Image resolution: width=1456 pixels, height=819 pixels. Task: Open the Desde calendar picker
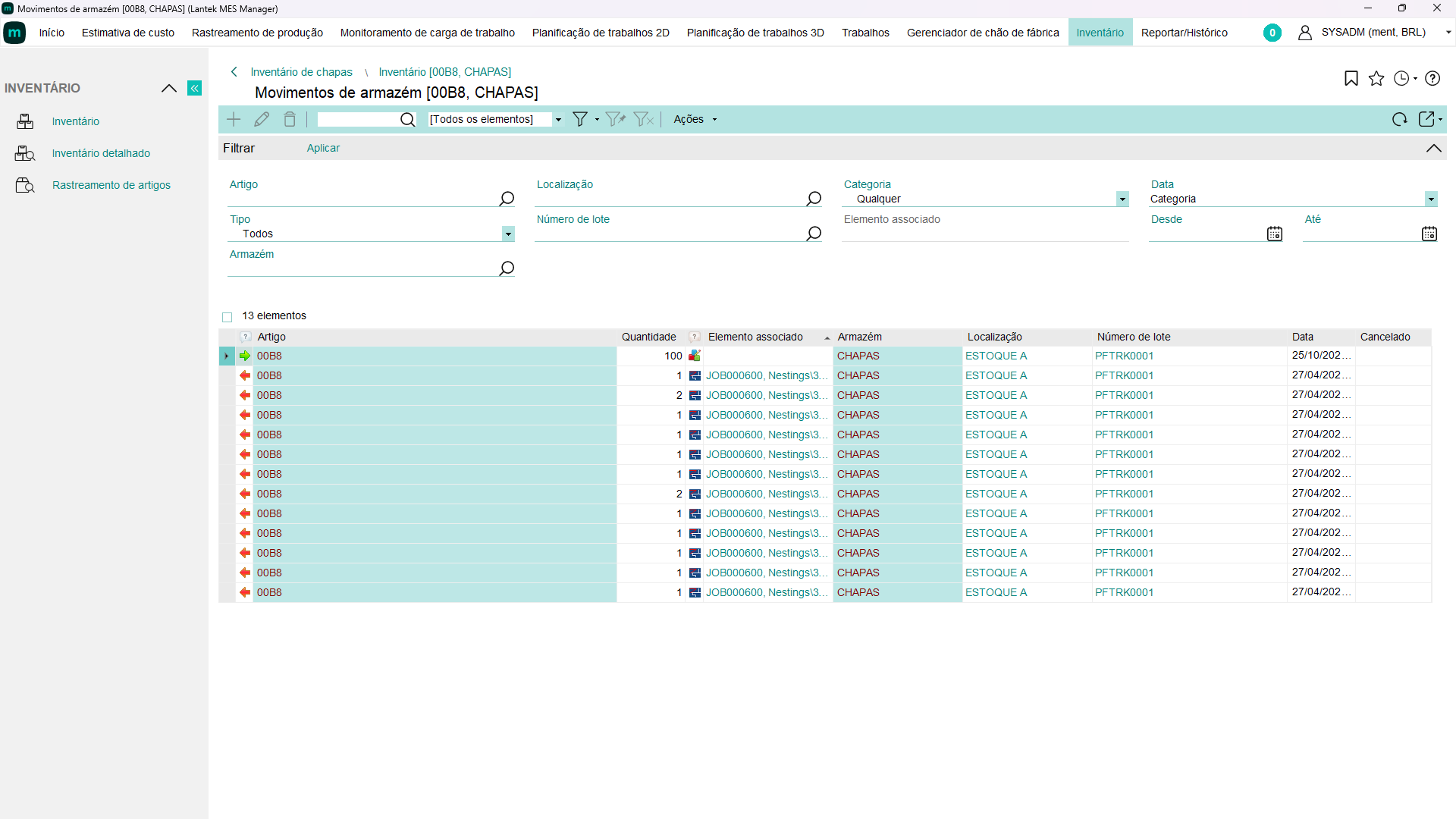[1275, 234]
